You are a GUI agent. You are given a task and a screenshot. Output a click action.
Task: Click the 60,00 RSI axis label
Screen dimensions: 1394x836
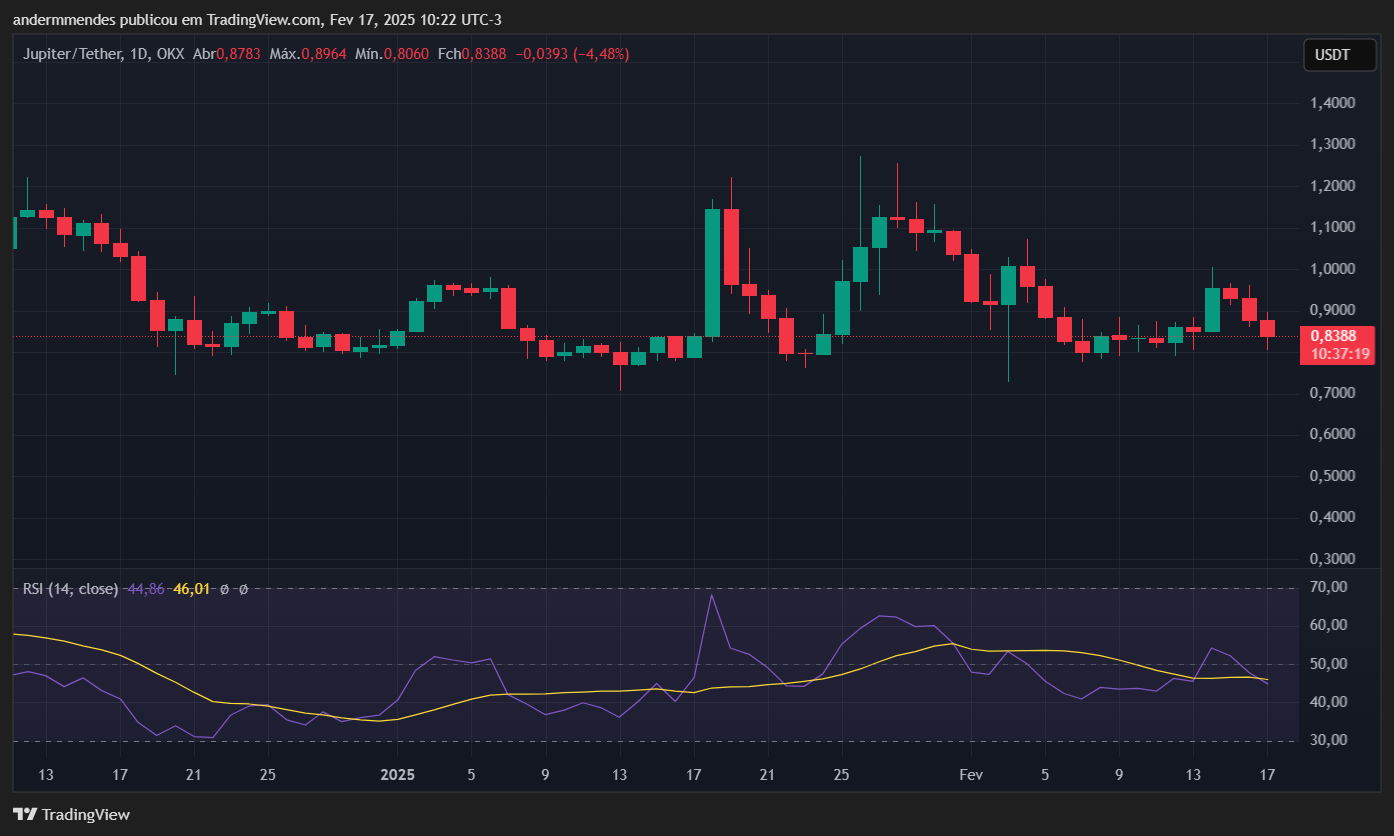click(x=1330, y=625)
